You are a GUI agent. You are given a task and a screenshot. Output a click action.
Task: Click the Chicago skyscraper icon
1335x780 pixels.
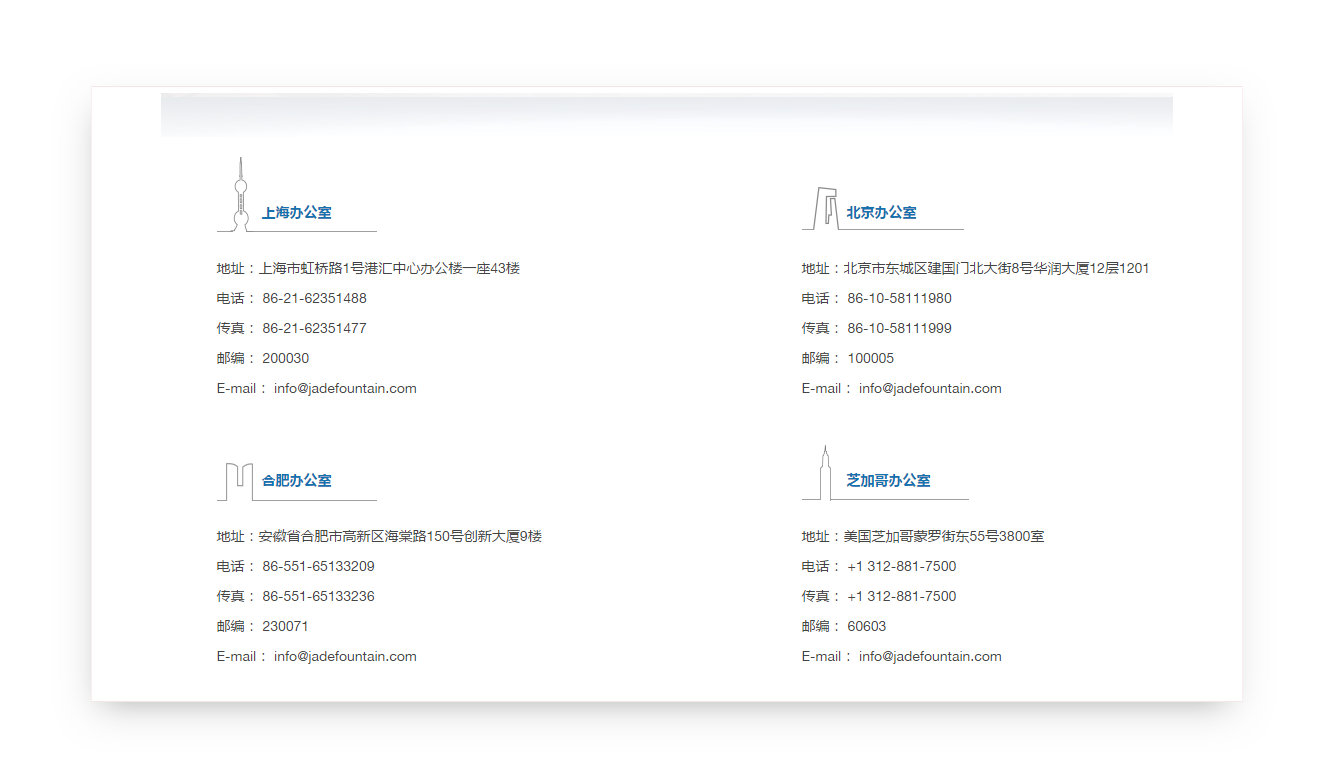(825, 473)
